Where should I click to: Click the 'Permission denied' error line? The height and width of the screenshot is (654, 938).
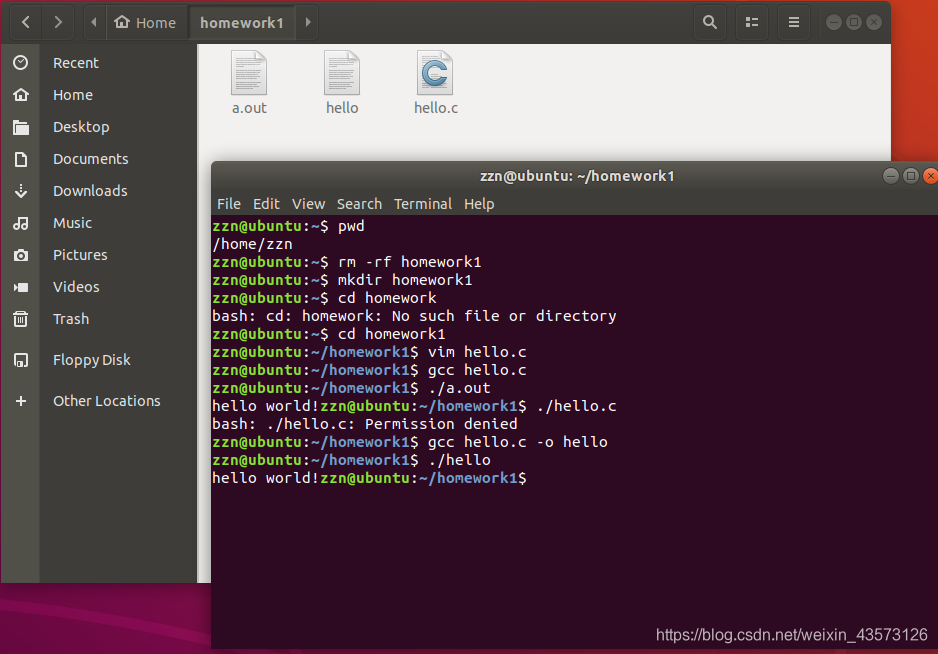click(365, 424)
